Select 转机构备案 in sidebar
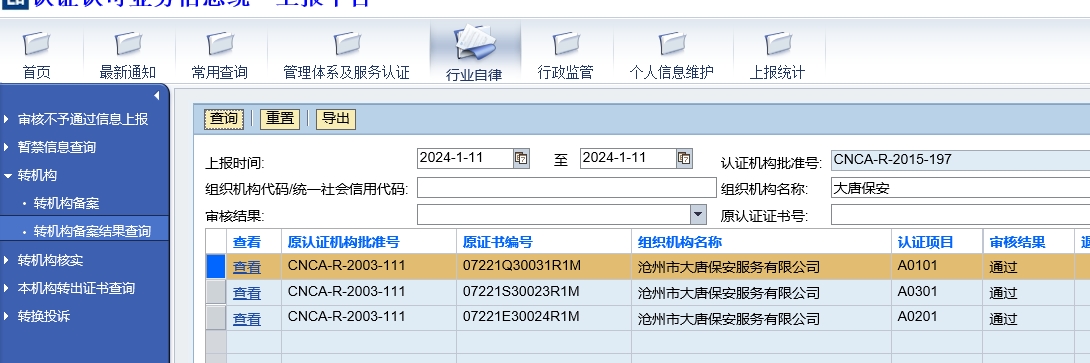Screen dimensions: 1090x363 [x=67, y=203]
